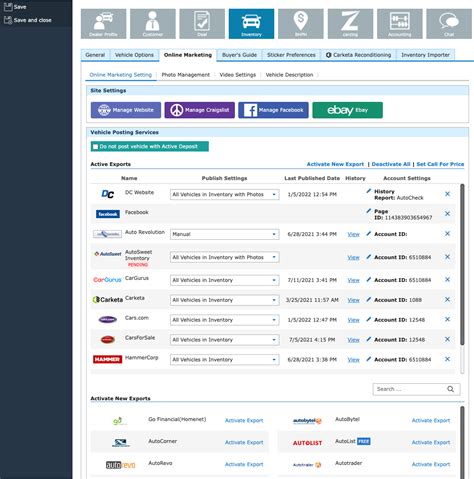474x479 pixels.
Task: Open CarGurus publish settings dropdown
Action: (x=224, y=280)
